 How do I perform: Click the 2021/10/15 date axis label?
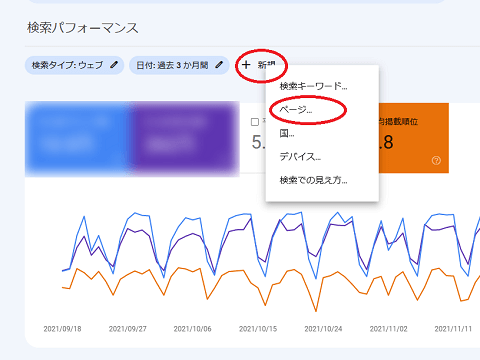258,329
